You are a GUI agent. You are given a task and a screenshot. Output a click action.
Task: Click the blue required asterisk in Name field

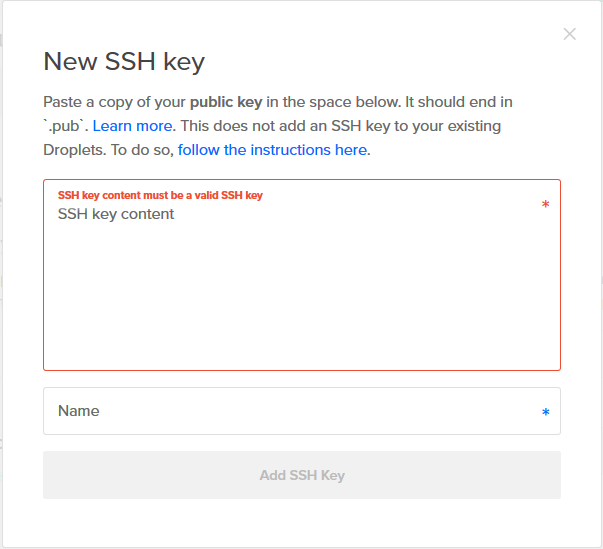pyautogui.click(x=545, y=413)
